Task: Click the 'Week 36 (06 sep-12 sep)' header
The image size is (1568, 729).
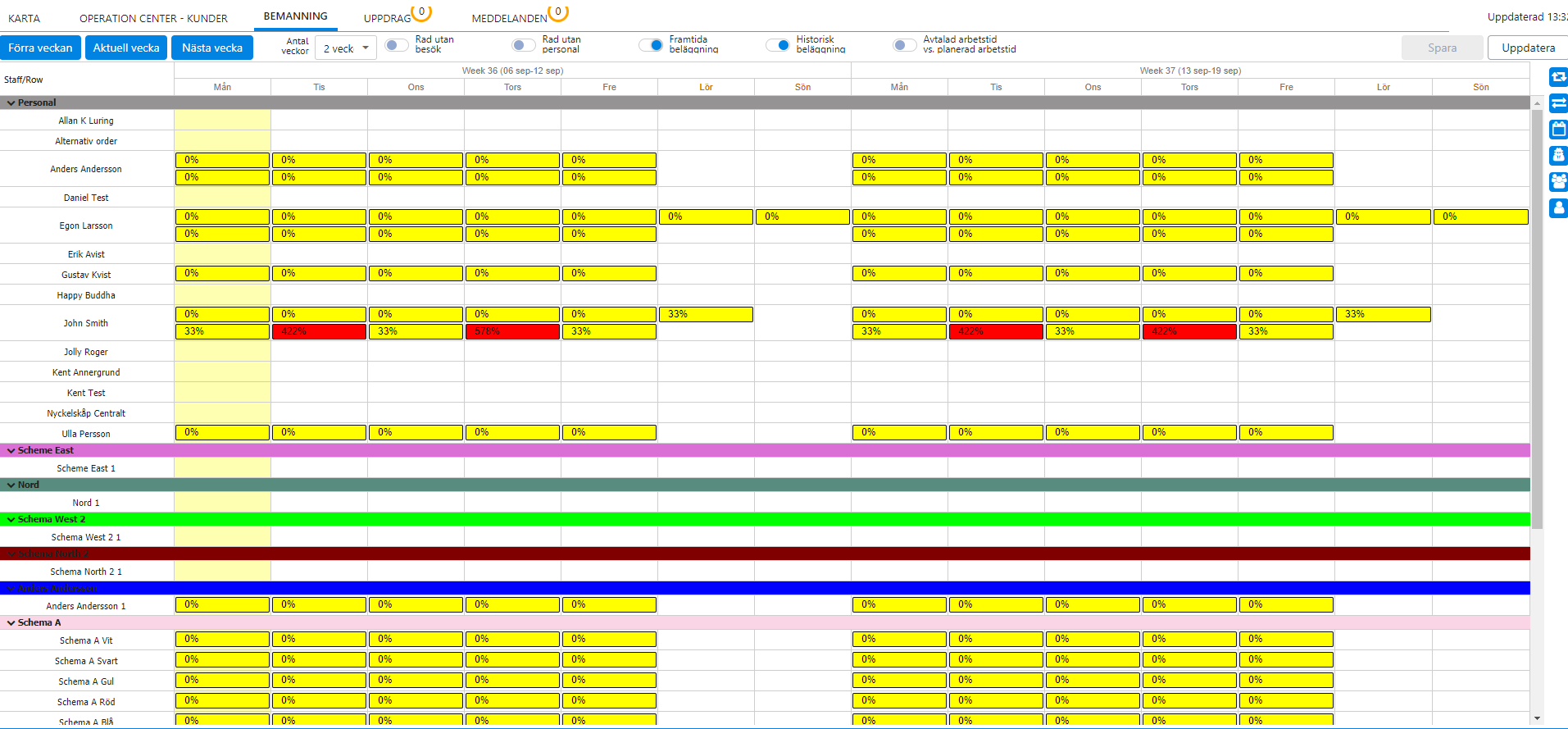Action: click(512, 71)
